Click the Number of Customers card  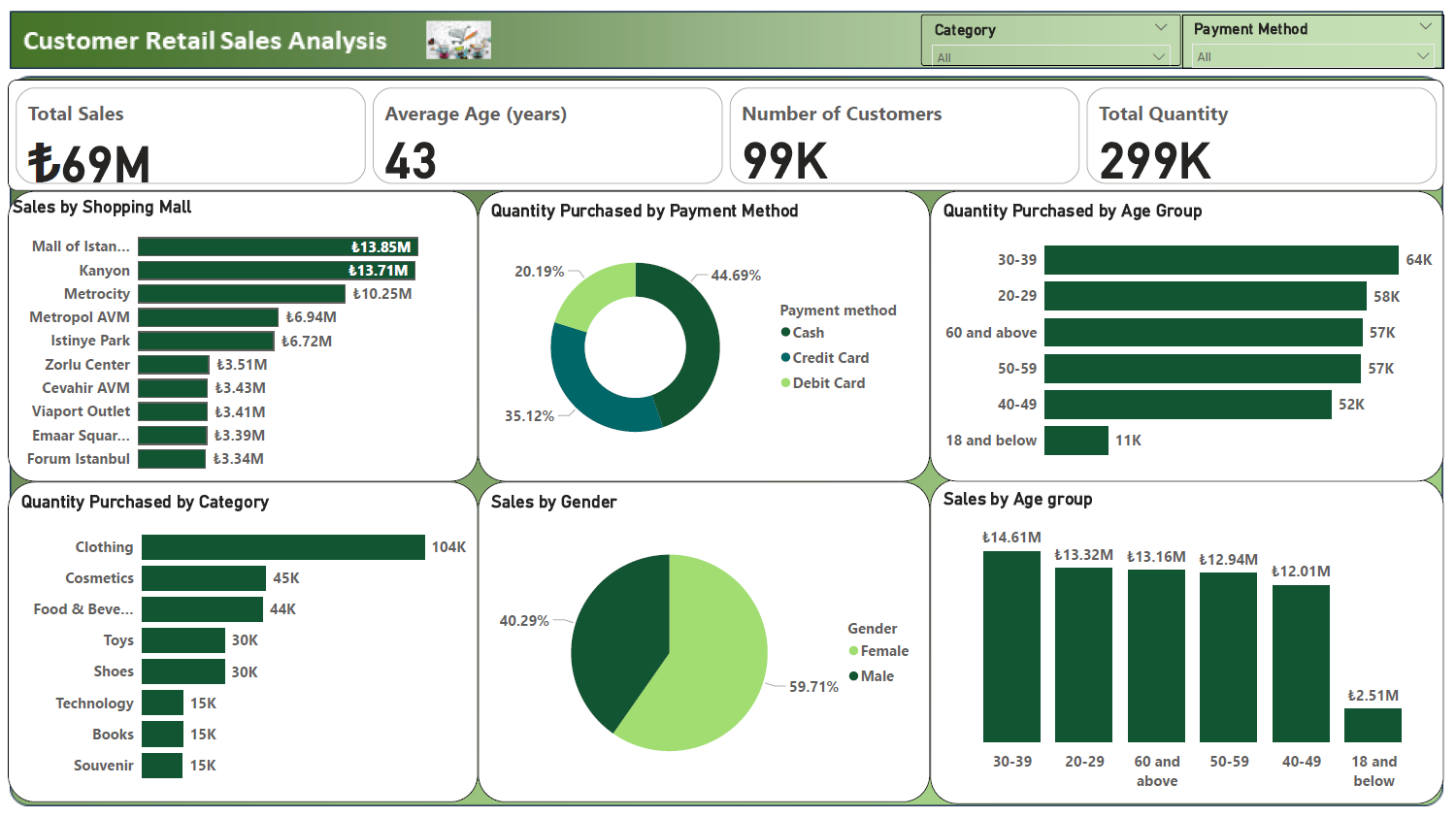tap(904, 136)
